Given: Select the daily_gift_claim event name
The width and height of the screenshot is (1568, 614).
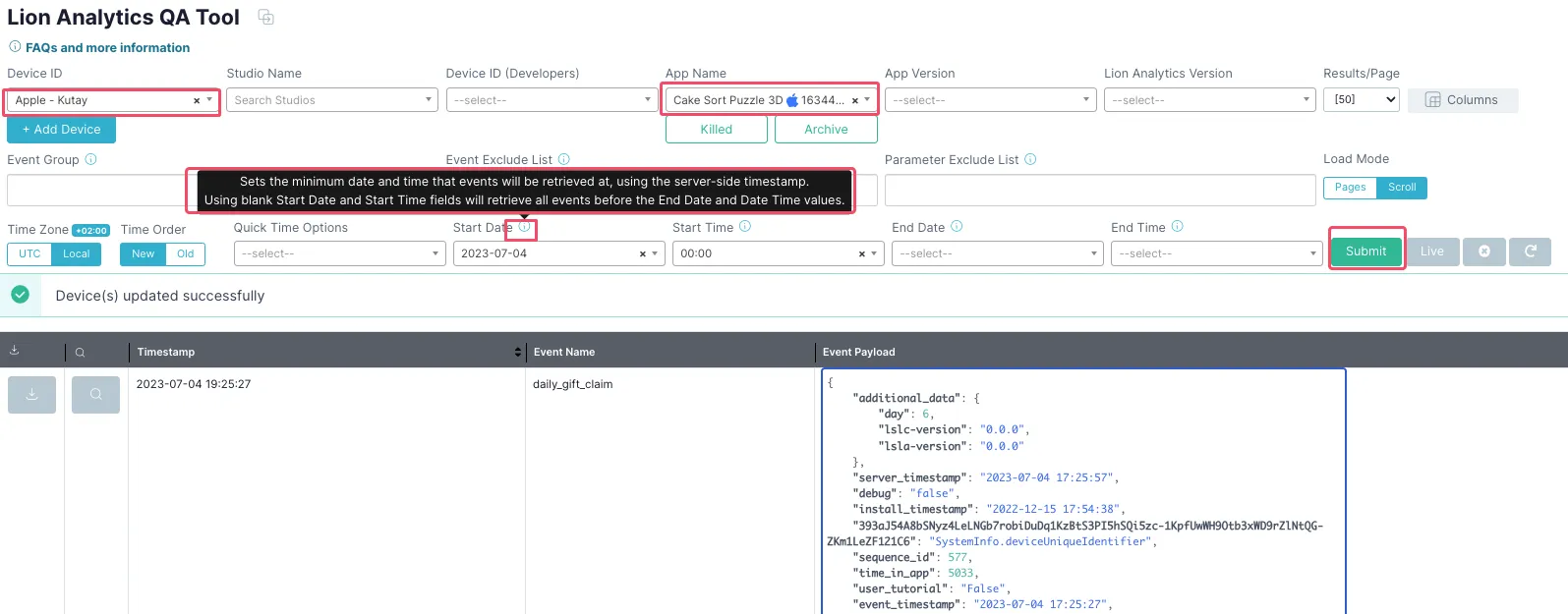Looking at the screenshot, I should pyautogui.click(x=572, y=384).
